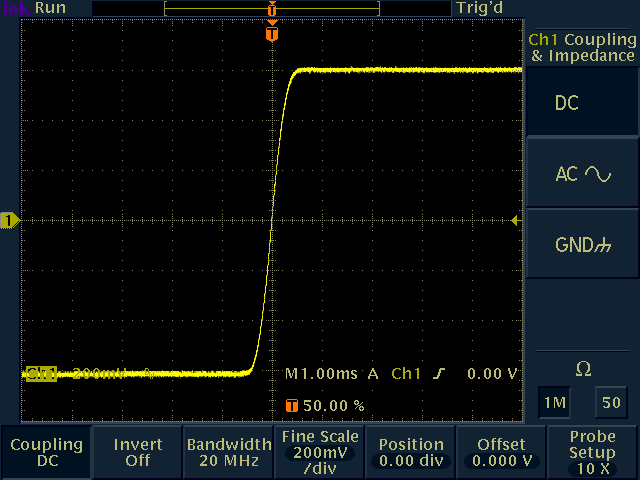The image size is (640, 480).
Task: Click the trigger level arrow on right edge
Action: point(516,220)
